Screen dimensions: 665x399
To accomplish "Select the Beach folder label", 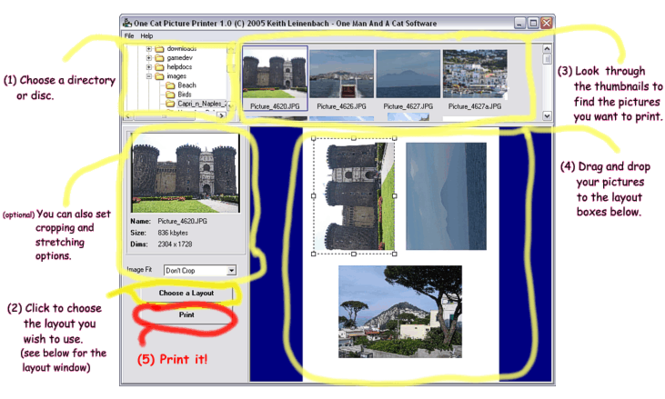I will pos(187,85).
